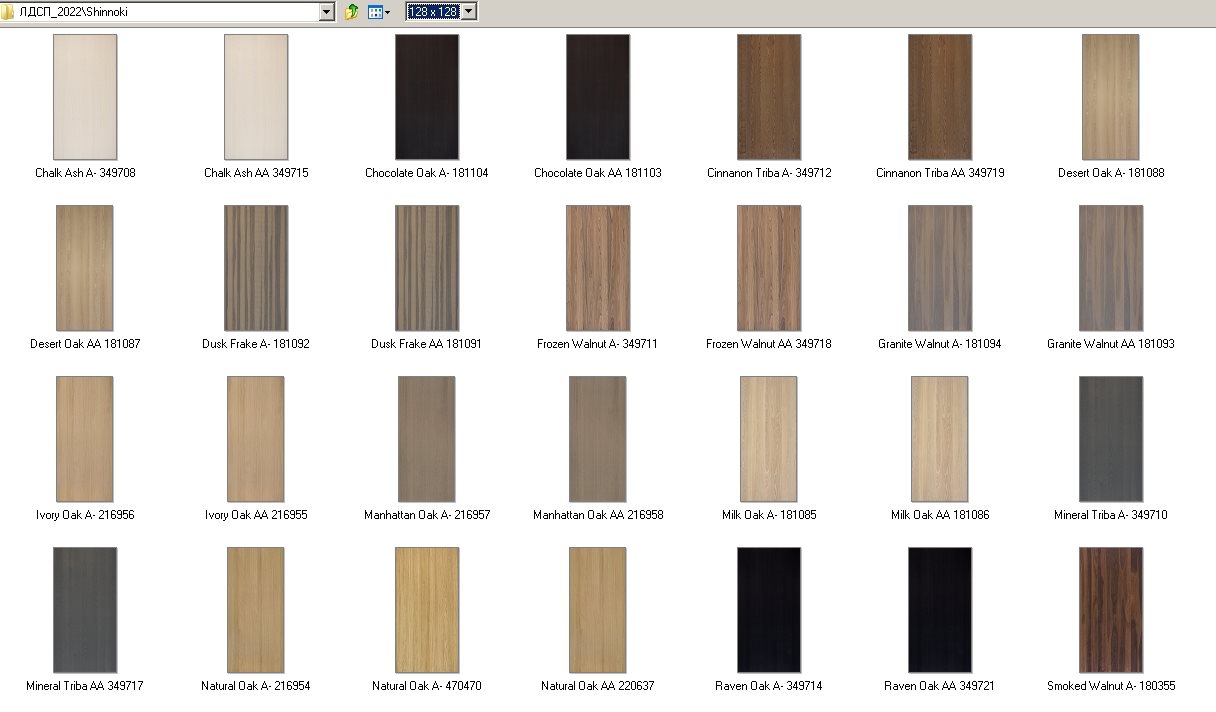Click the "Natural Oak A- 470470" file name
1216x712 pixels.
[427, 686]
